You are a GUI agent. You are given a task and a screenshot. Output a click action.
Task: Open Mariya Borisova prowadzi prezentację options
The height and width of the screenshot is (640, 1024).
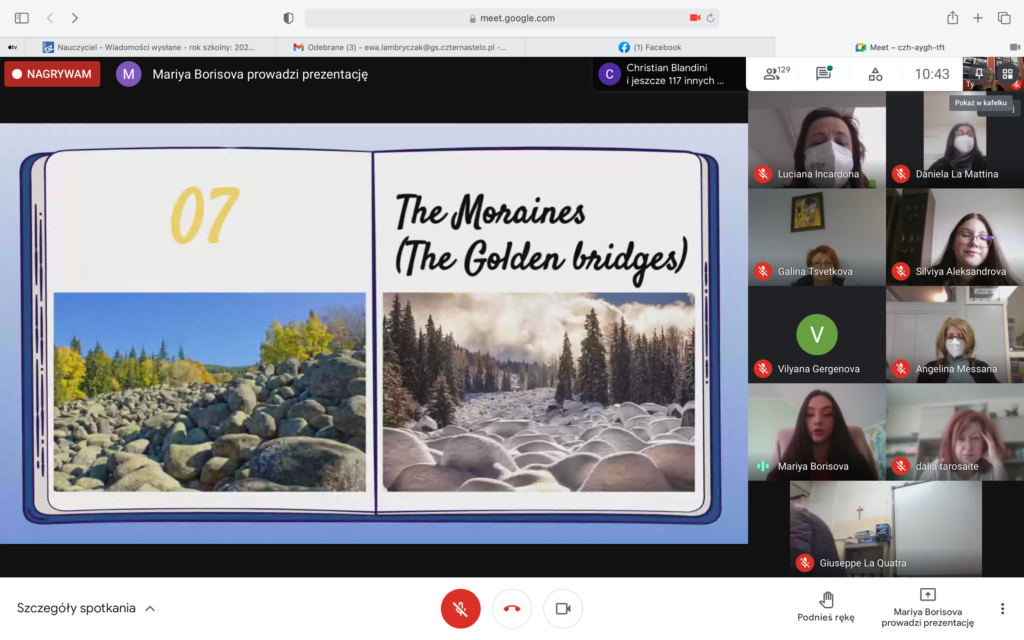coord(927,607)
